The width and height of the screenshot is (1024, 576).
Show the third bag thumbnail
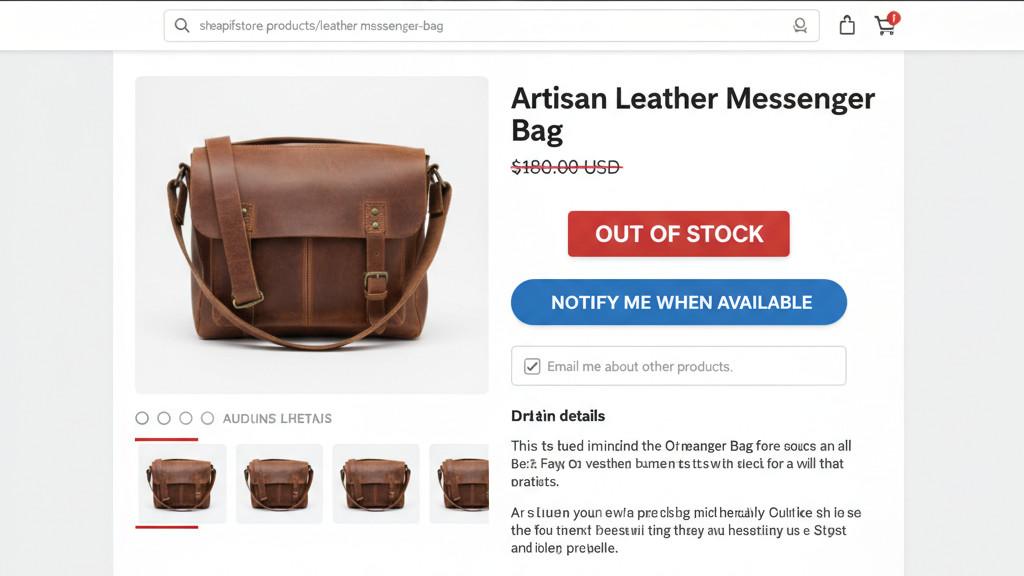[376, 483]
